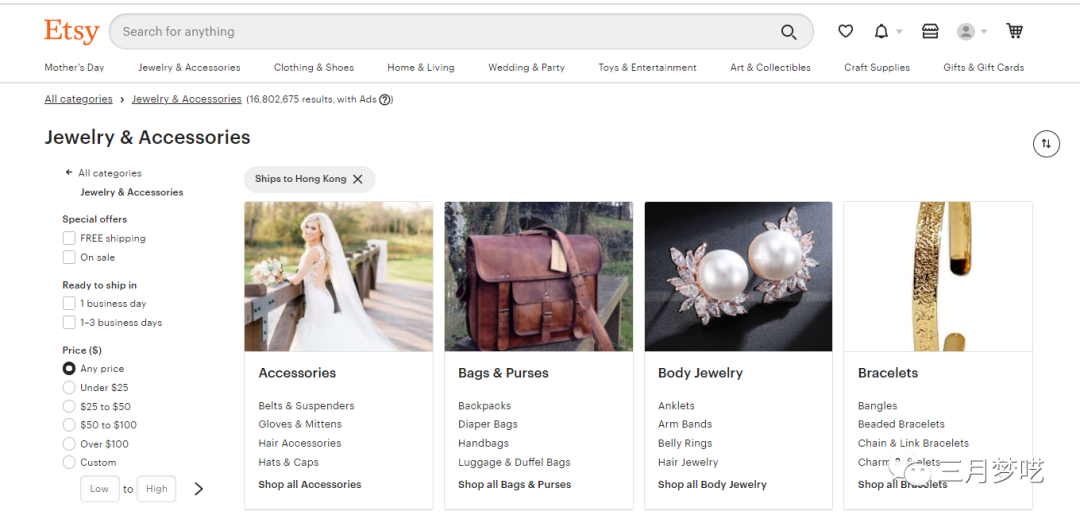Screen dimensions: 1080x519
Task: Open the shopping cart
Action: click(1014, 32)
